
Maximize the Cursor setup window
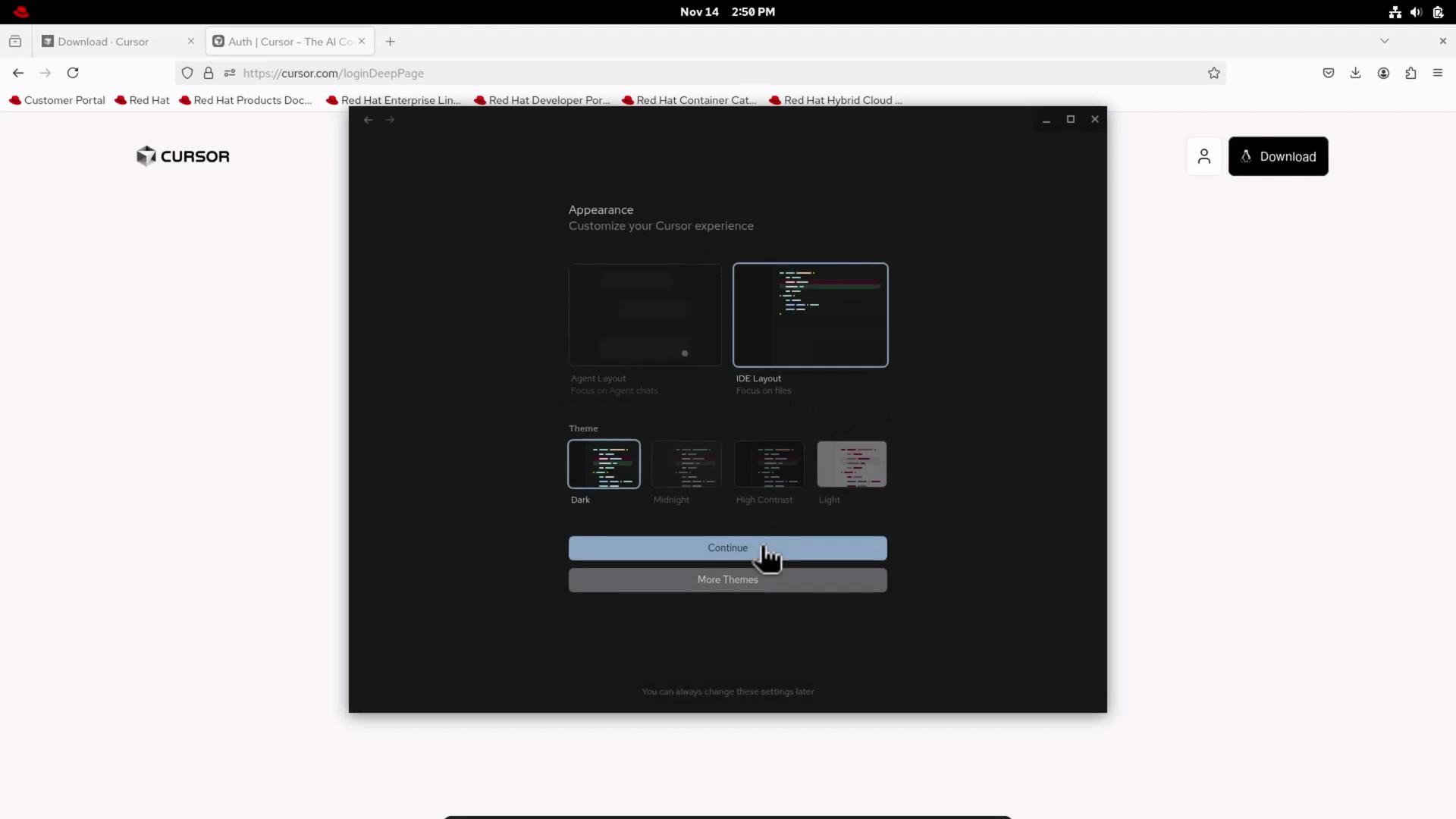1071,119
